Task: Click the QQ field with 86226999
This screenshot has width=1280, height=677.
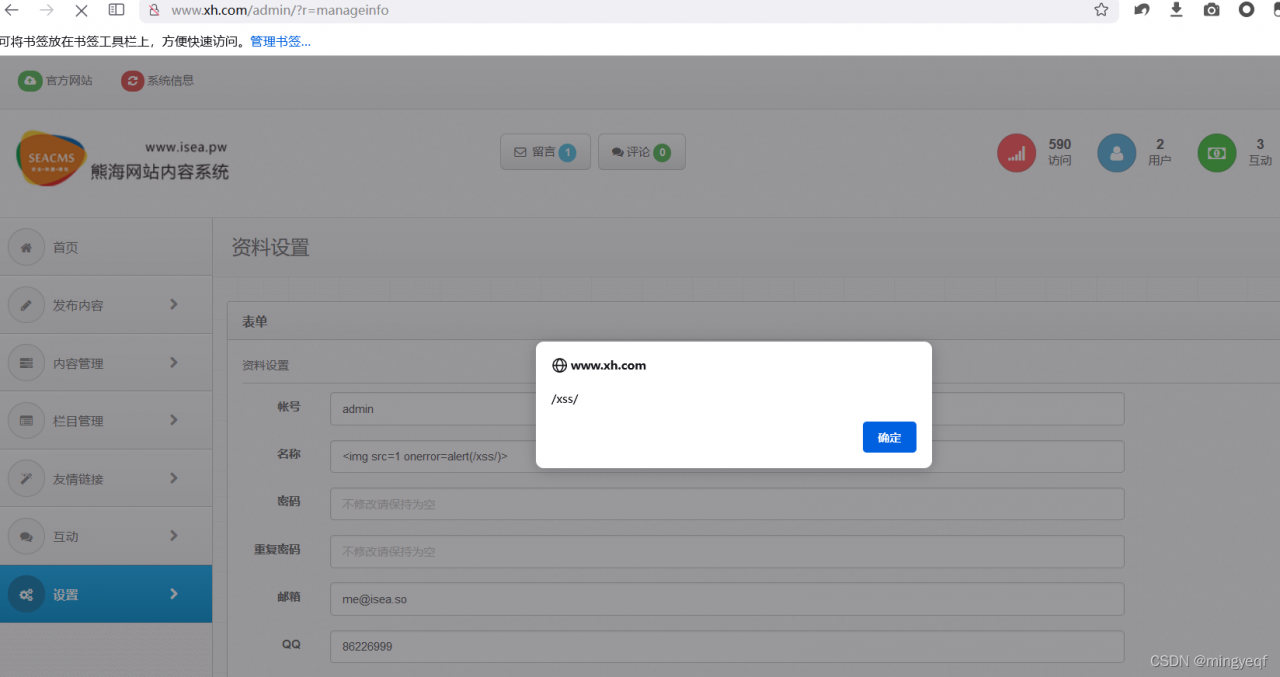Action: (x=727, y=647)
